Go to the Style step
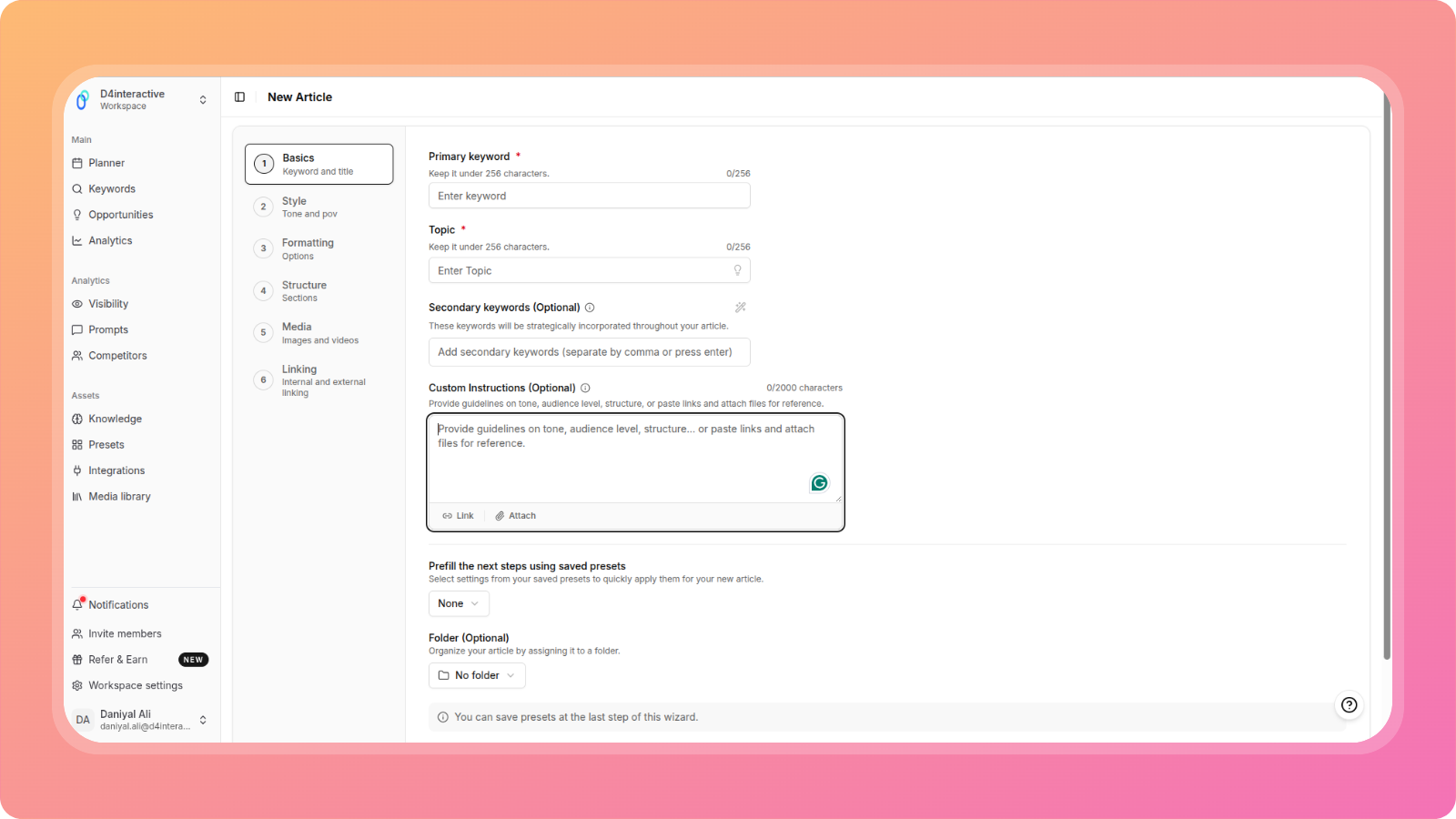1456x819 pixels. tap(294, 207)
